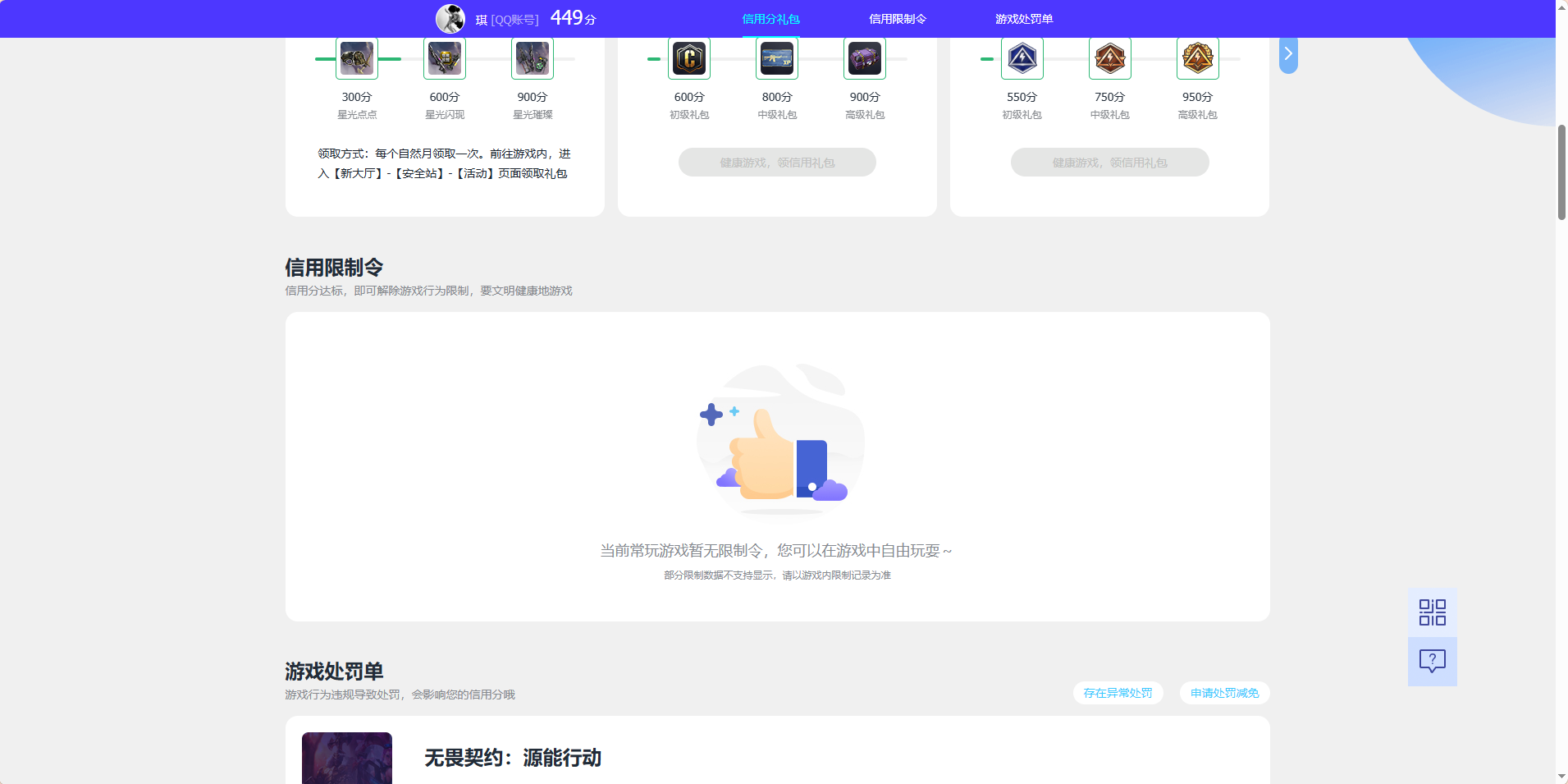Select the 750分 中级礼包 badge icon

pyautogui.click(x=1109, y=57)
